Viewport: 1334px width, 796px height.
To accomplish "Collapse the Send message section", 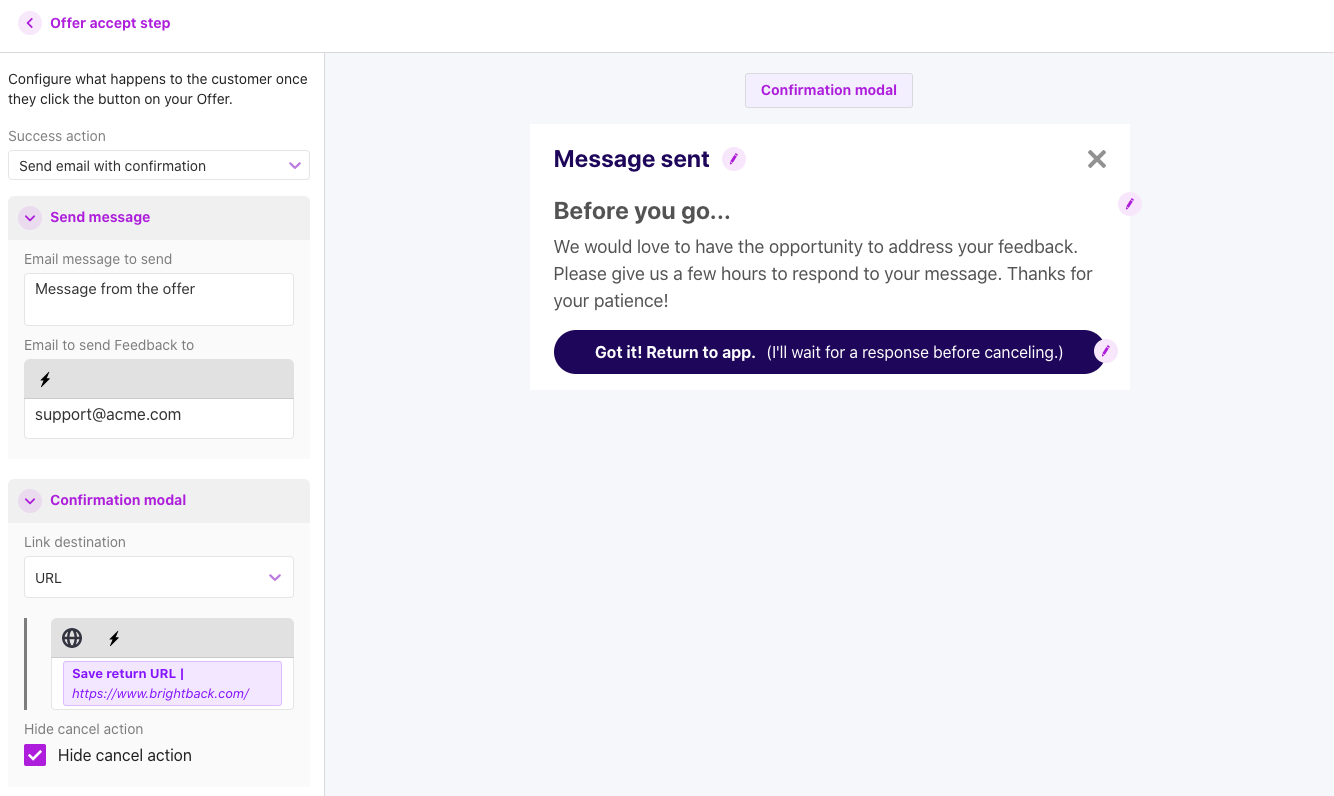I will coord(30,218).
